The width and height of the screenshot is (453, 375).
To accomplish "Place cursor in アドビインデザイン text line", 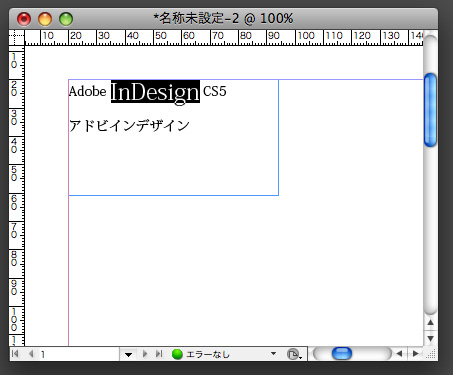I will tap(129, 126).
